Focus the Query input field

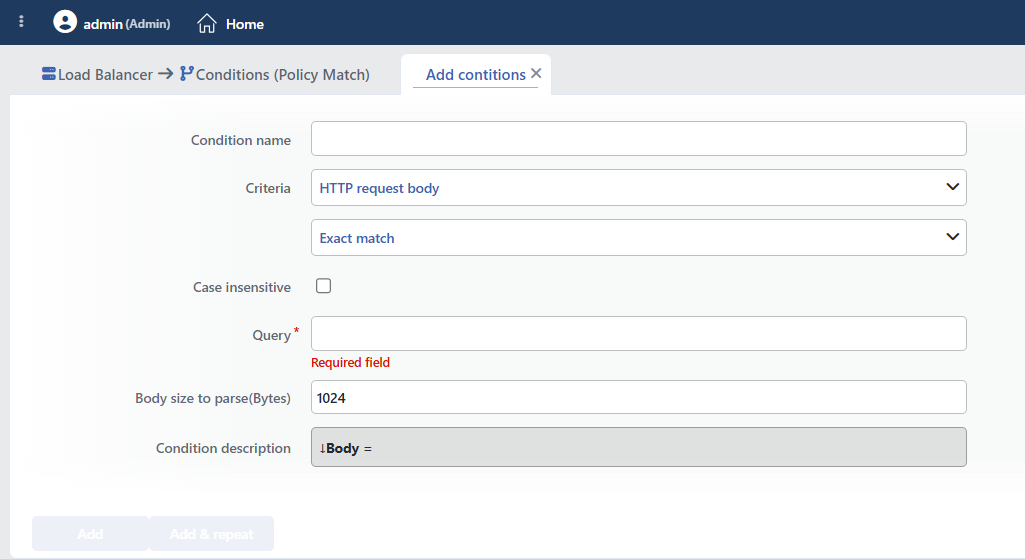(x=639, y=333)
